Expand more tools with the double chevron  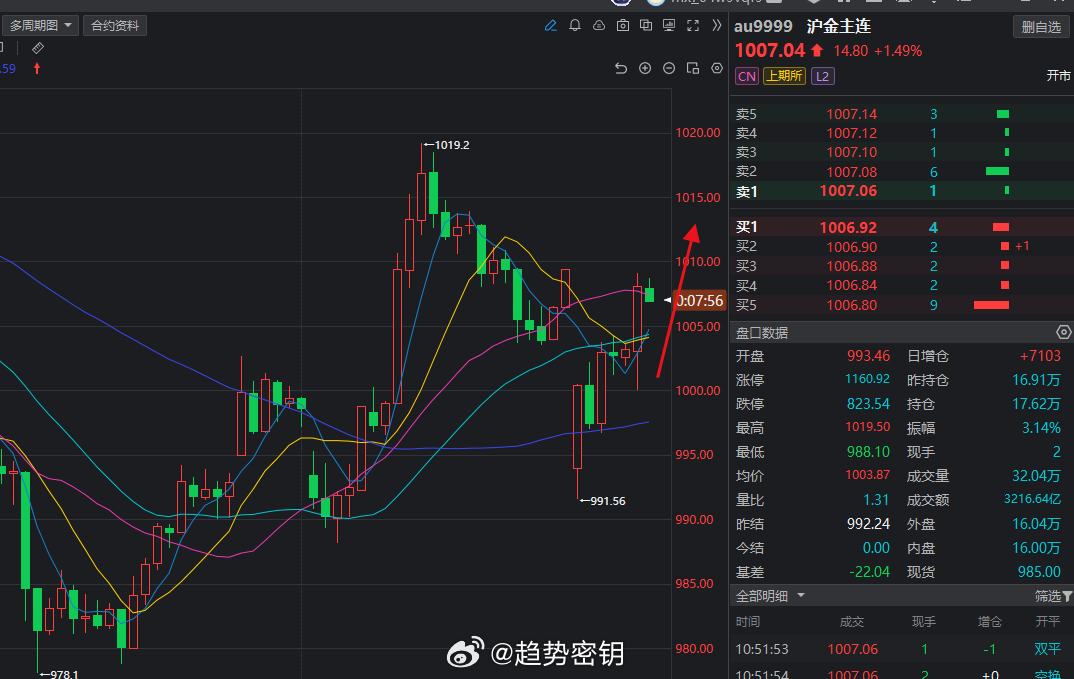716,25
